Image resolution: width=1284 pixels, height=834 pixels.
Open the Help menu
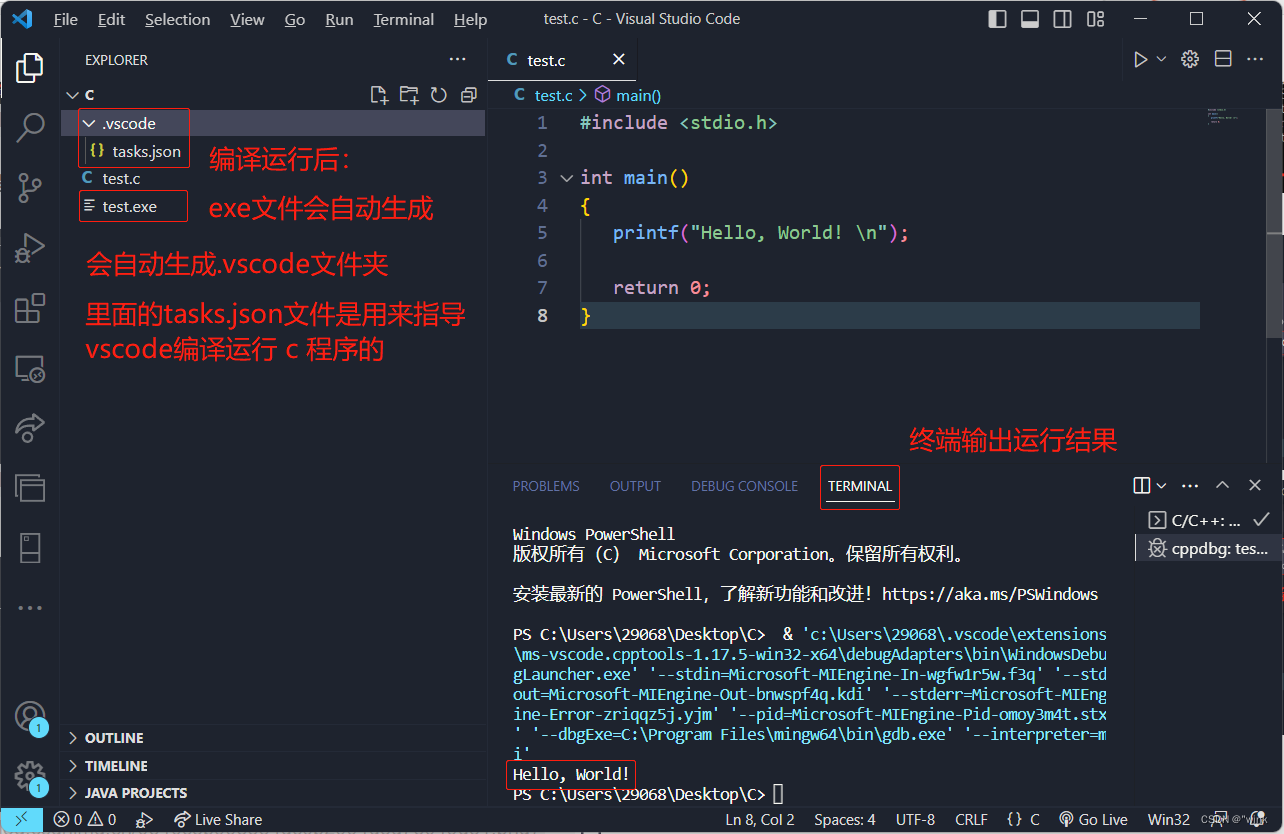[470, 19]
